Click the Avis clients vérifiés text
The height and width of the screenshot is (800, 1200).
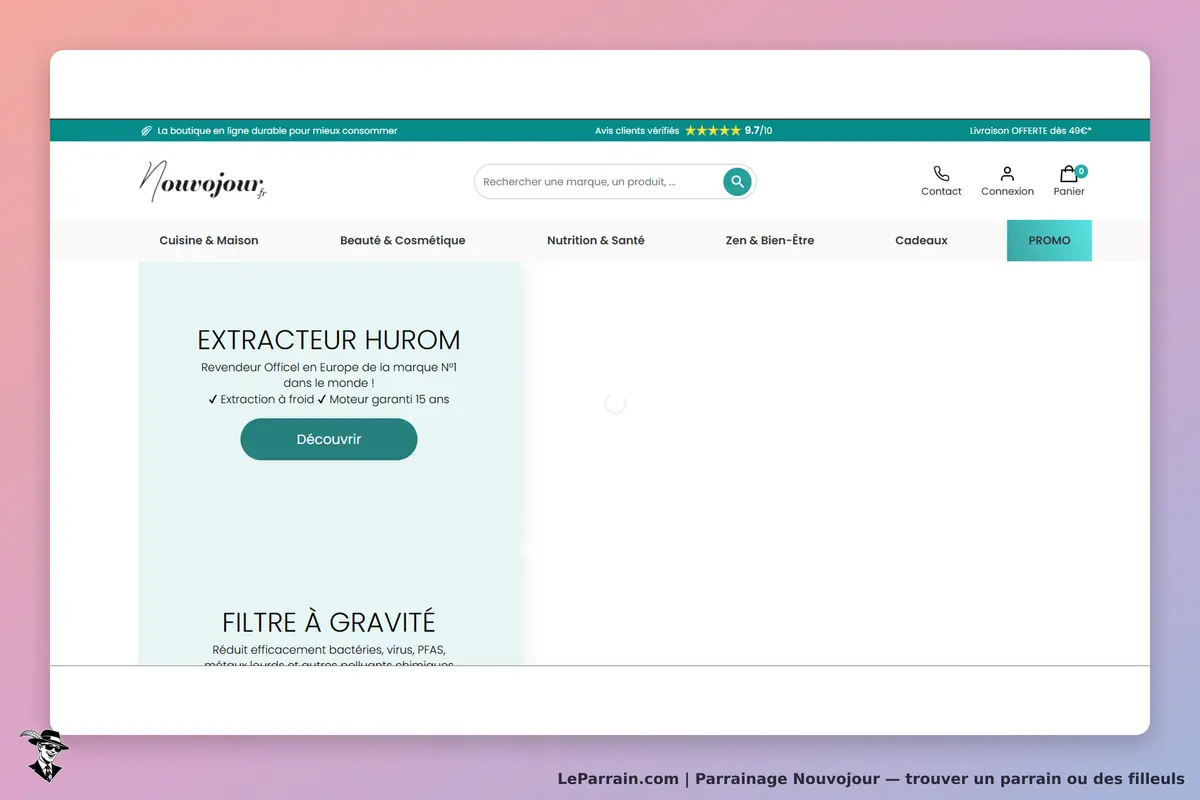click(x=637, y=131)
